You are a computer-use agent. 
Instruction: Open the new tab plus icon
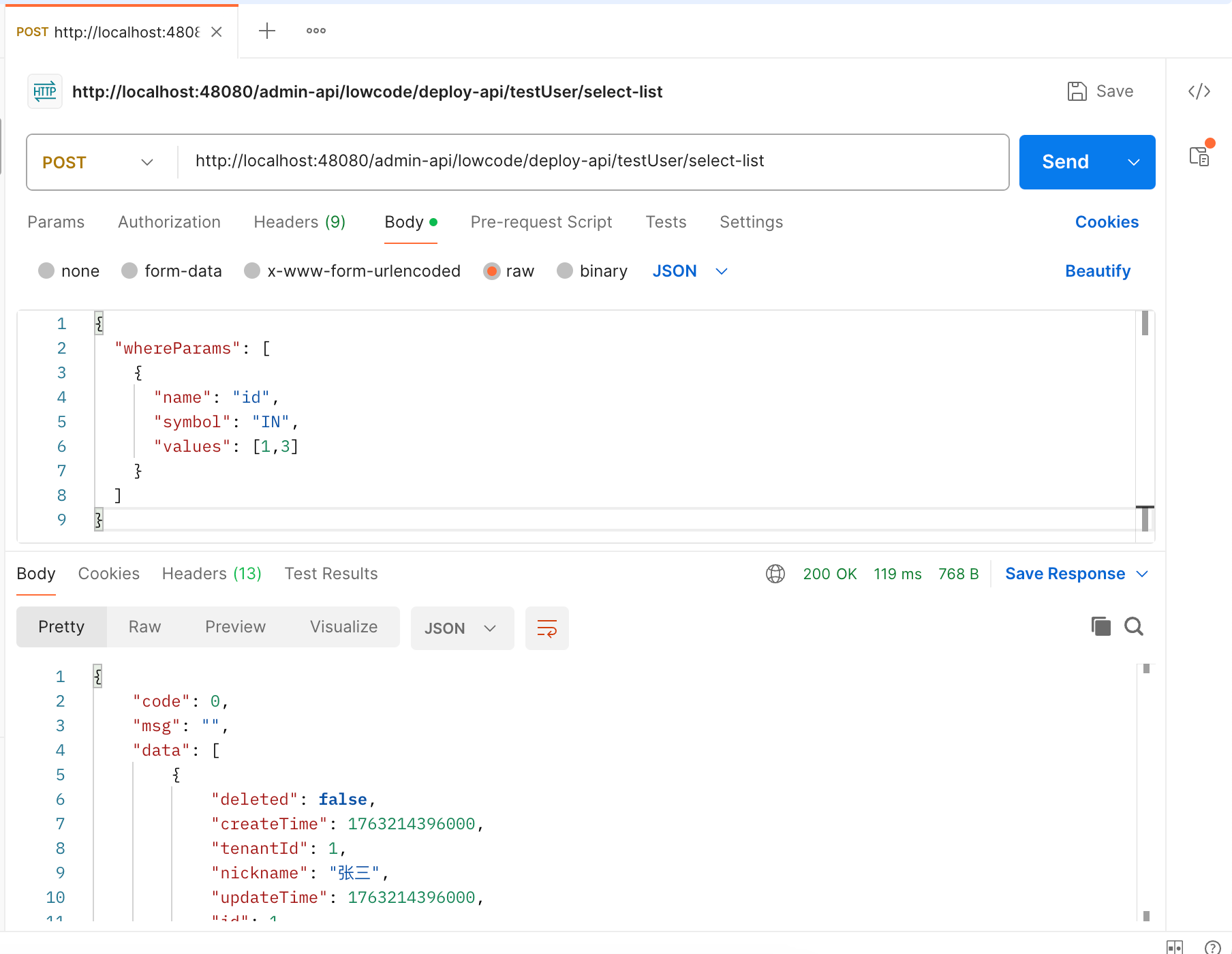coord(267,31)
